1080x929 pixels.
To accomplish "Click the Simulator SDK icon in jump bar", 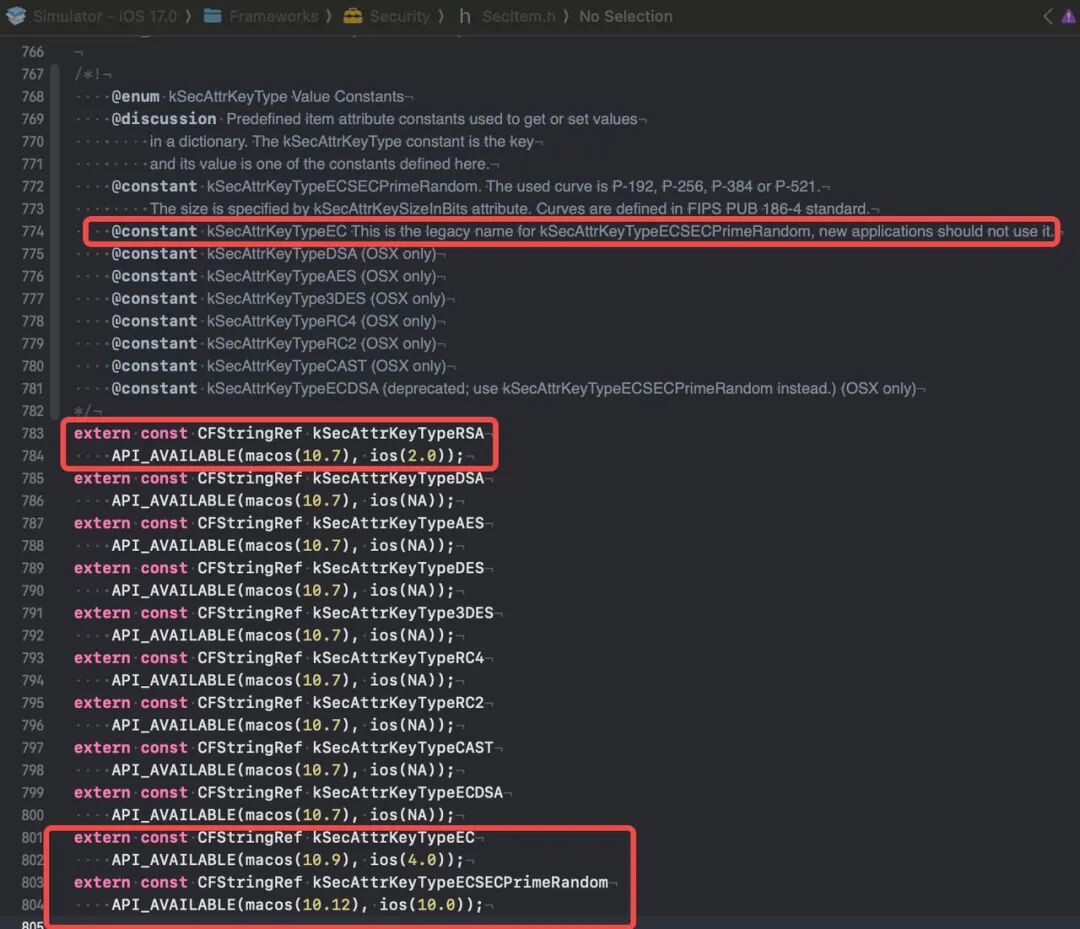I will coord(15,16).
